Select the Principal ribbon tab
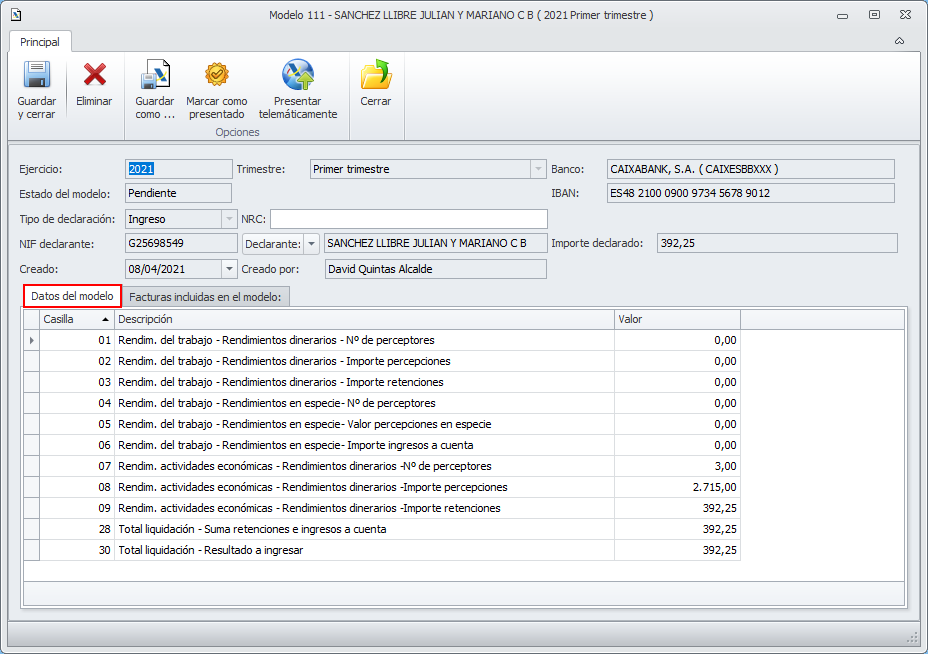Viewport: 928px width, 654px height. [x=40, y=42]
